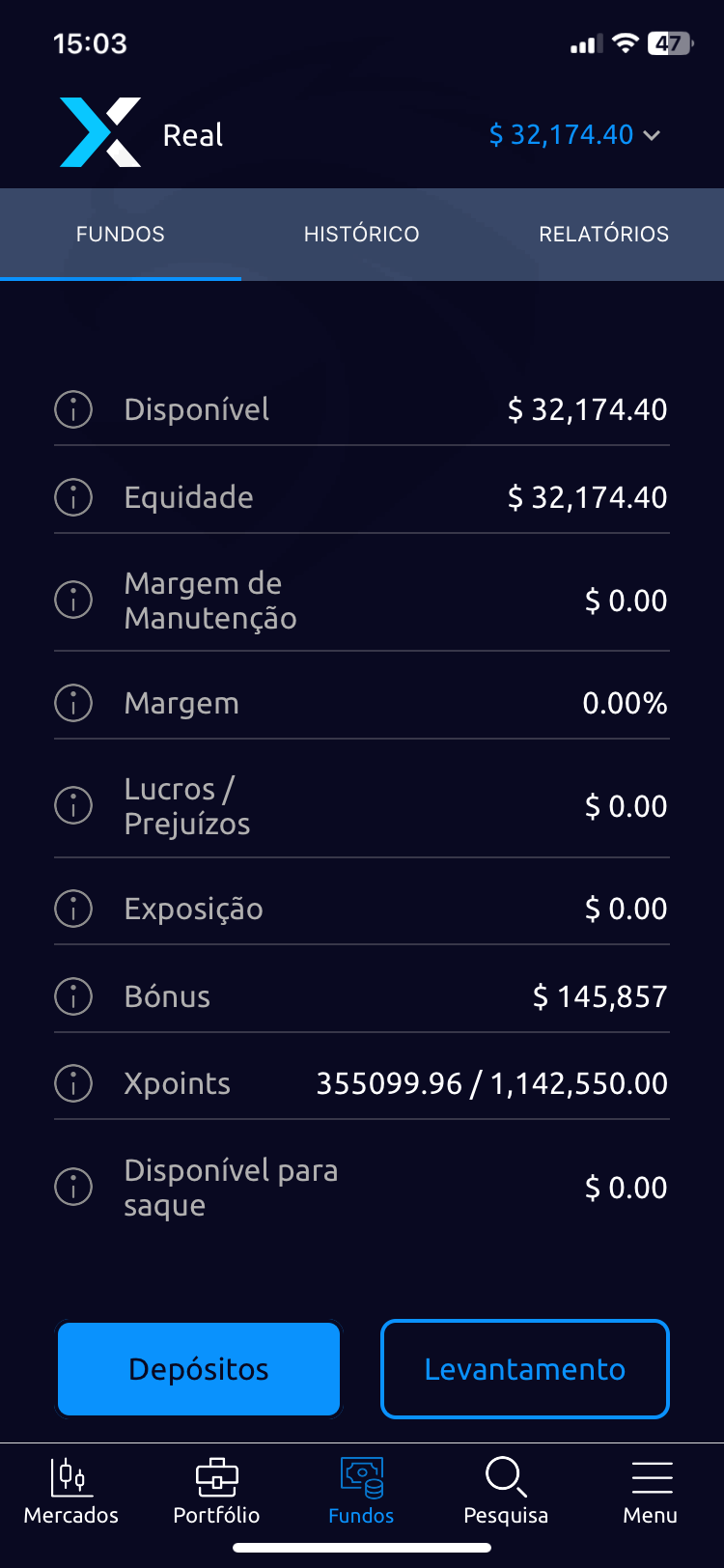The width and height of the screenshot is (724, 1568).
Task: Open info for Margem de Manutenção
Action: point(73,600)
